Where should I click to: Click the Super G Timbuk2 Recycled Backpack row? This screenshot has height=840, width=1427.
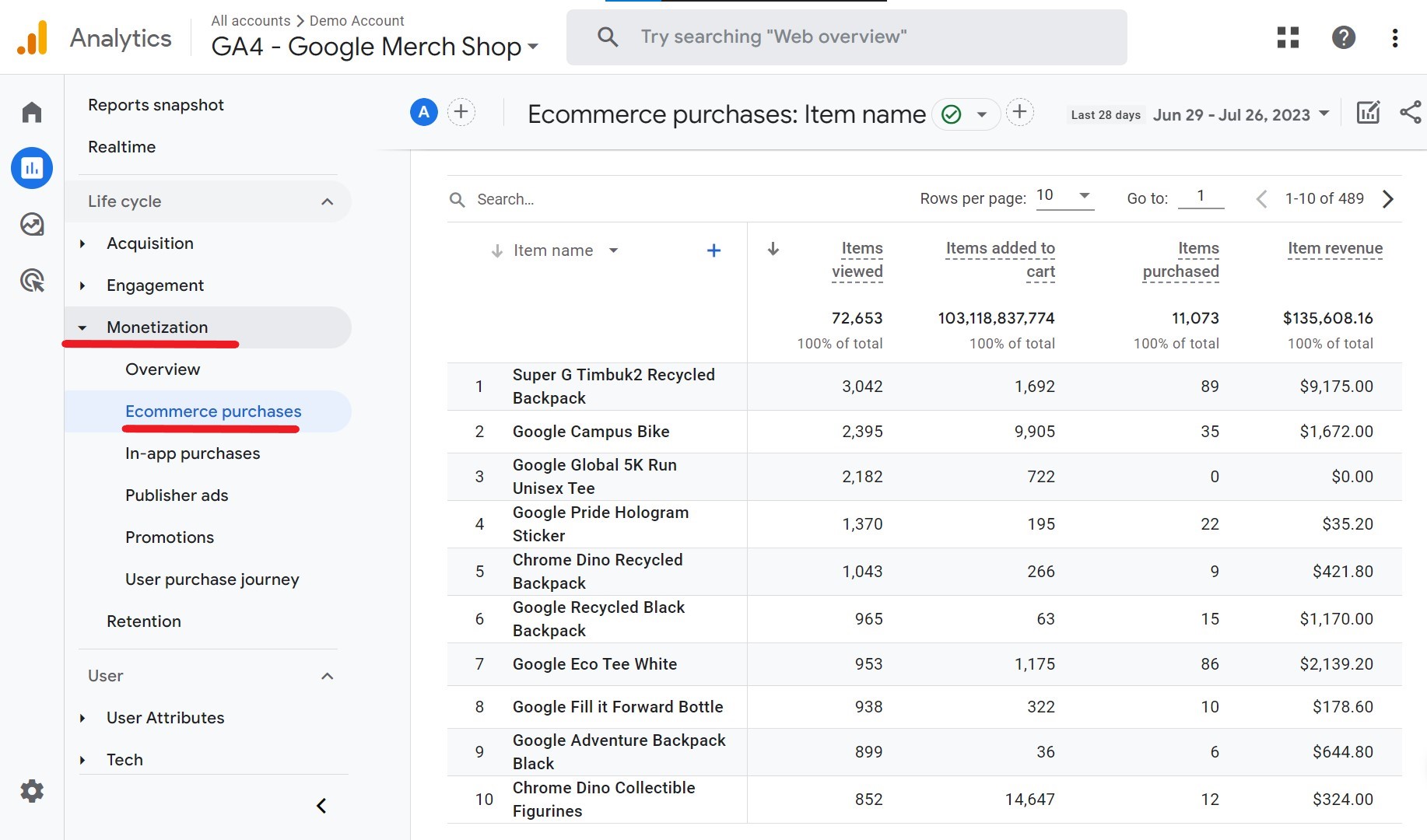[x=924, y=387]
